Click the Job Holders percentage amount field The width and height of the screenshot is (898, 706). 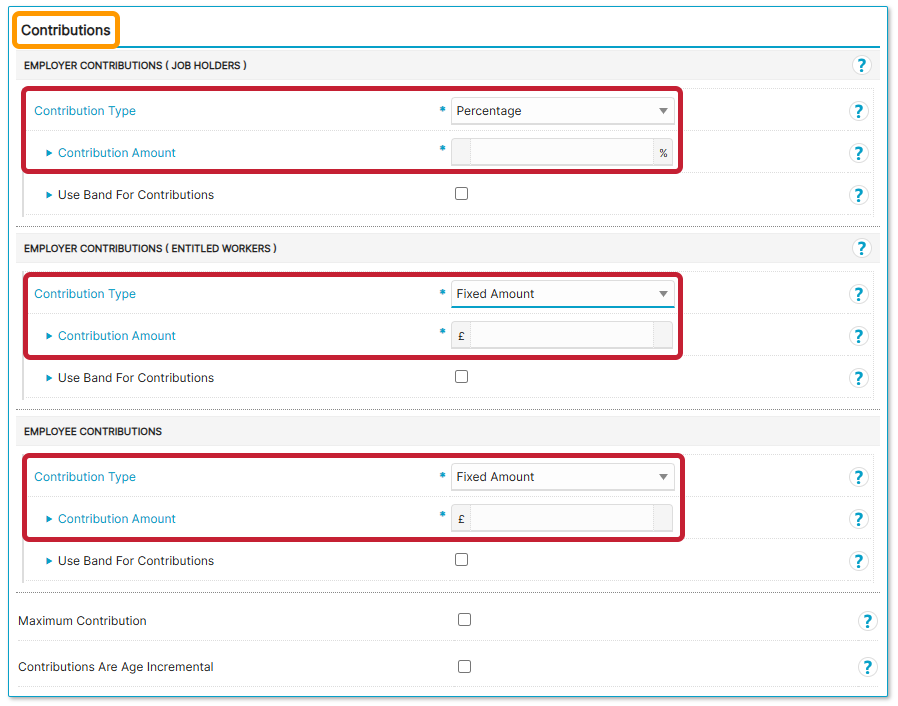click(560, 153)
